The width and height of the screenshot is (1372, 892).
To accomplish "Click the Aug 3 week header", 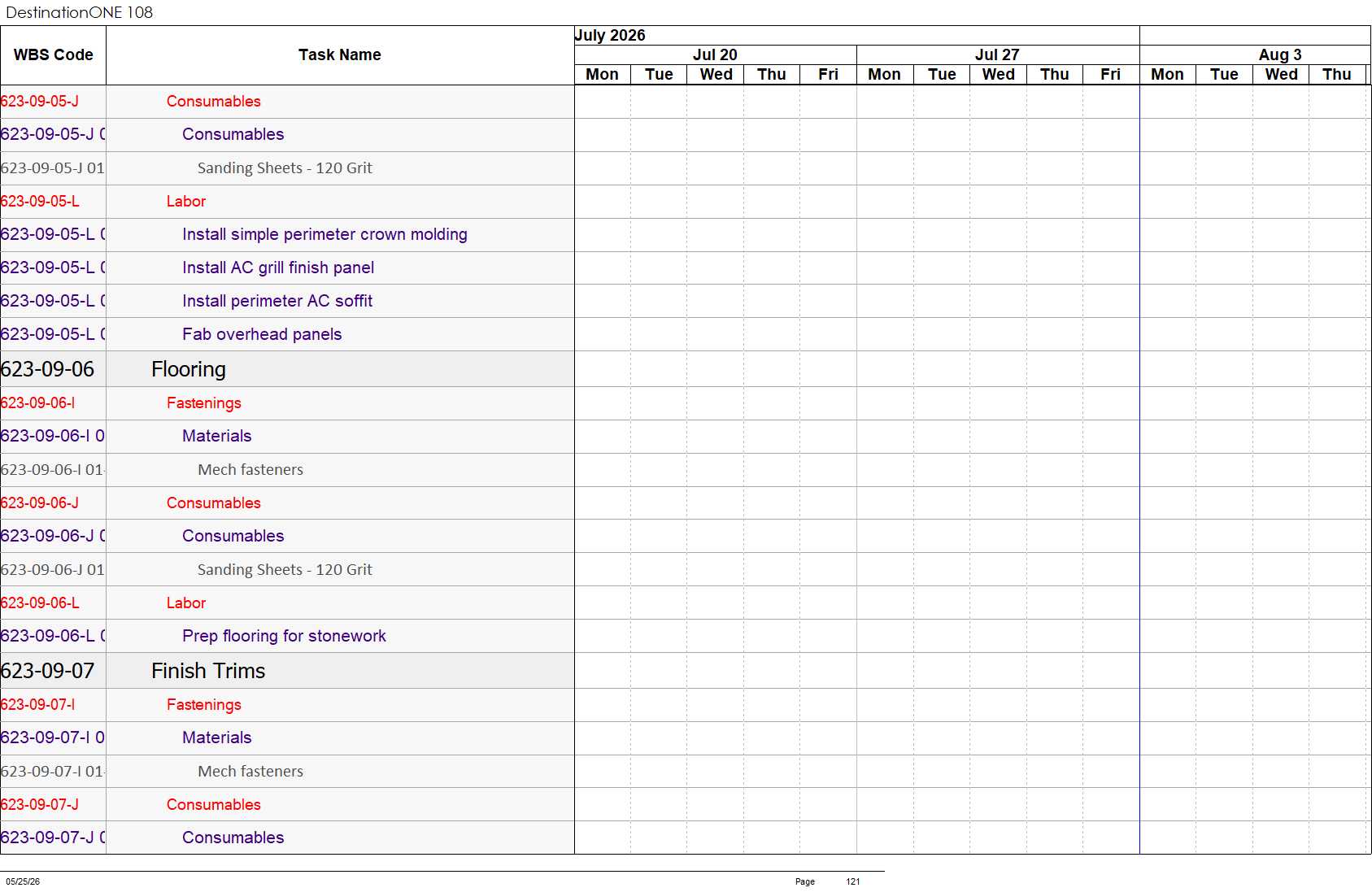I will pos(1279,54).
